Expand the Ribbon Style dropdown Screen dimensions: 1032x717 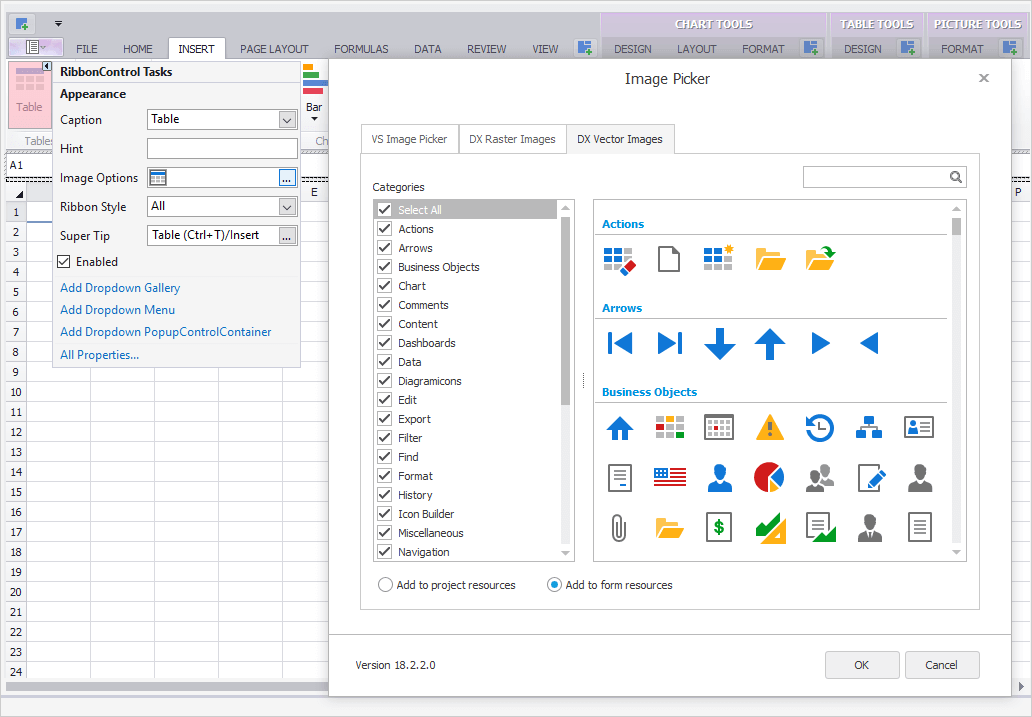287,207
